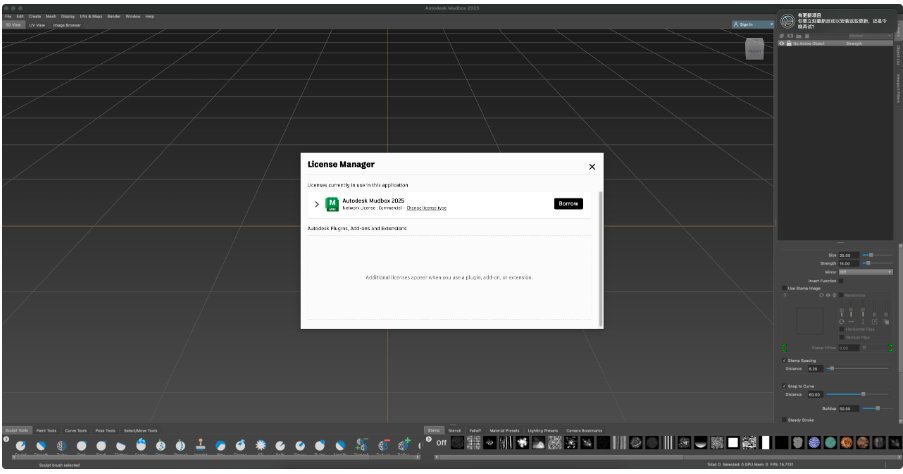Select the Flatten brush tool
The width and height of the screenshot is (903, 474).
pyautogui.click(x=121, y=445)
